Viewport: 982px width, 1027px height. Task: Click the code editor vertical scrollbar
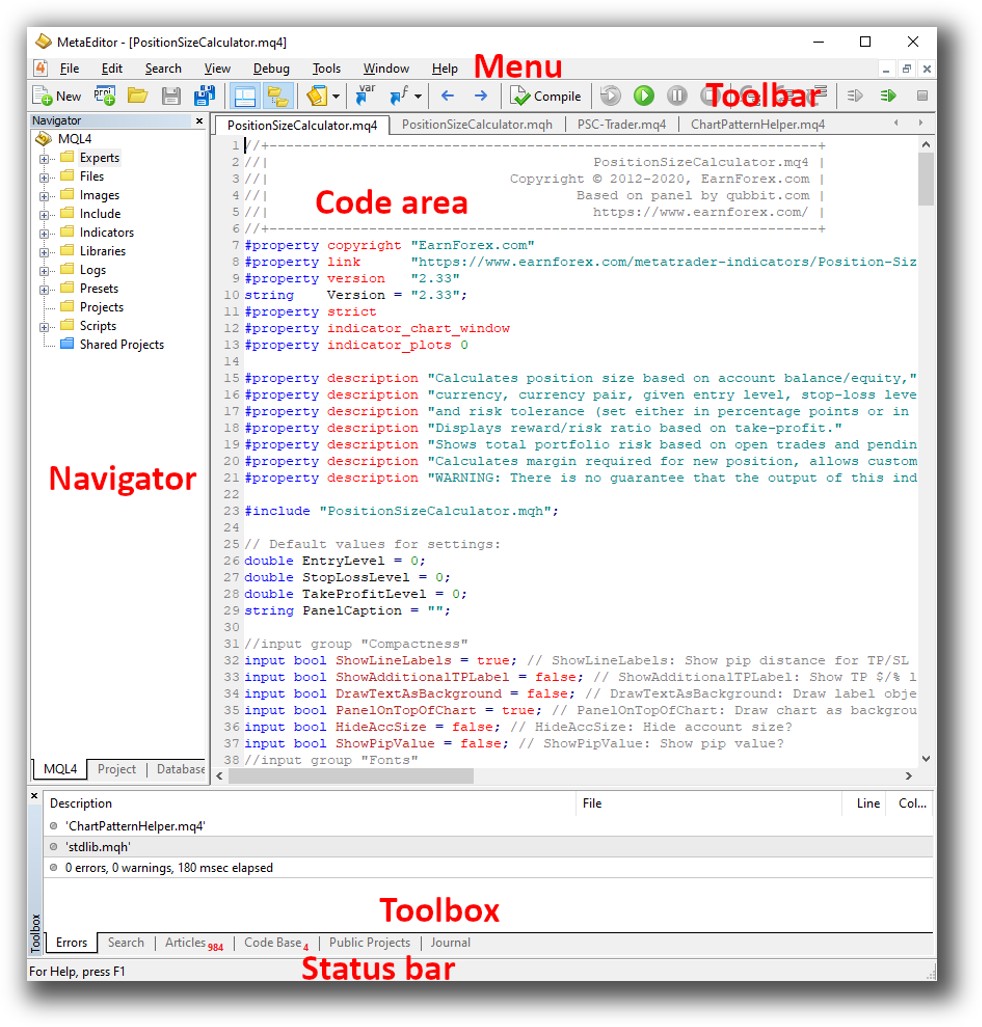click(925, 450)
